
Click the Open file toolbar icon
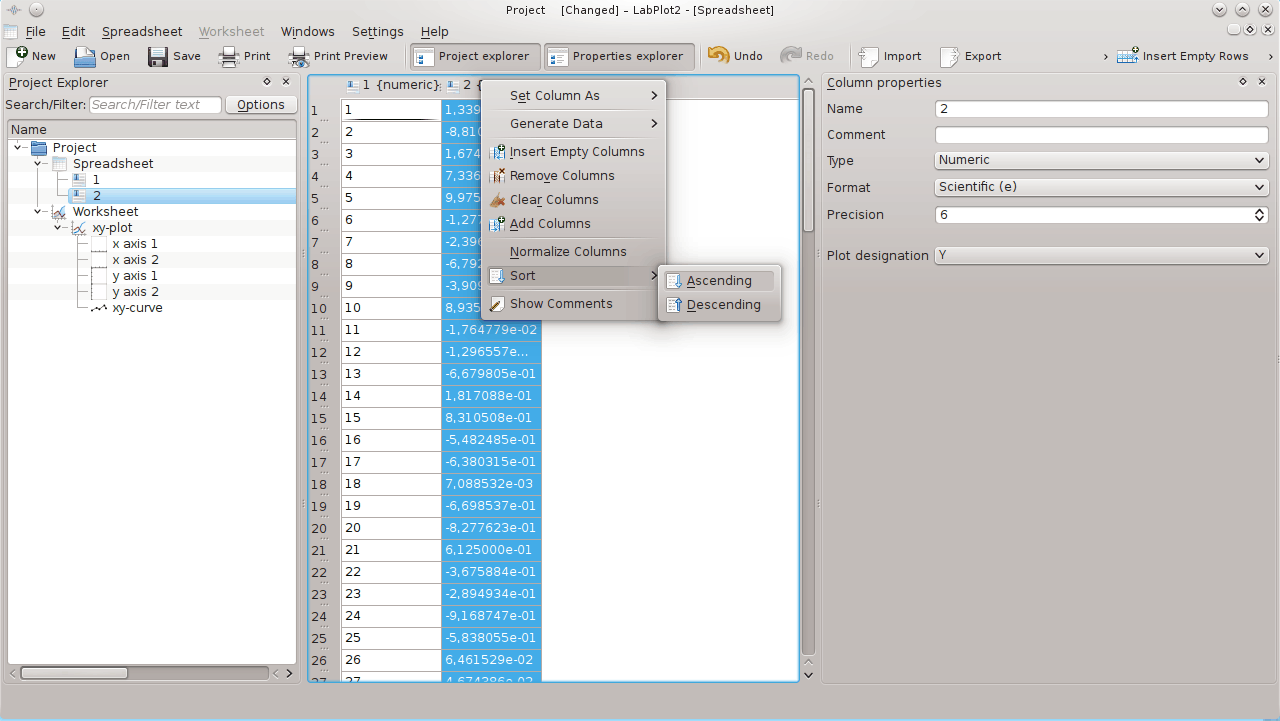click(x=85, y=56)
